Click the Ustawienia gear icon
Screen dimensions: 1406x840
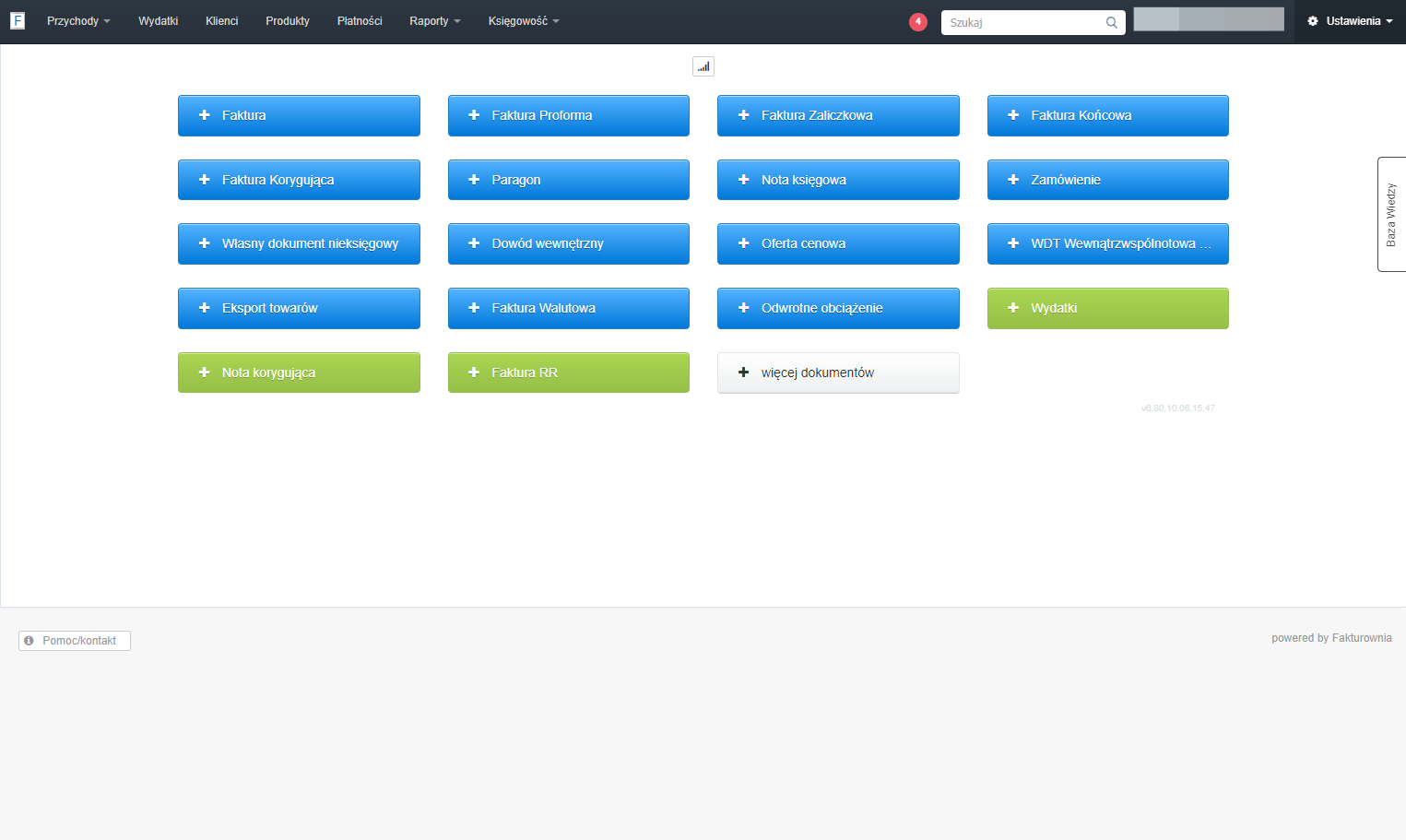1313,21
